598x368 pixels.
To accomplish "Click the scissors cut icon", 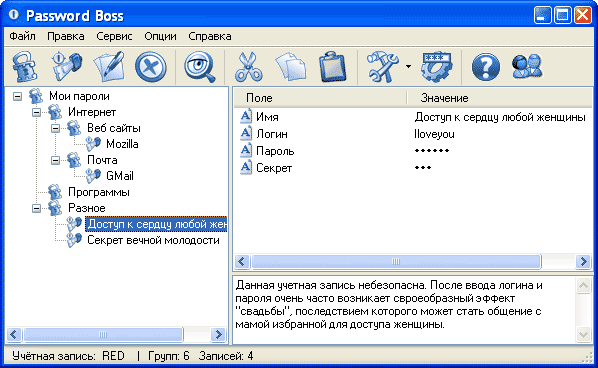I will pos(249,67).
